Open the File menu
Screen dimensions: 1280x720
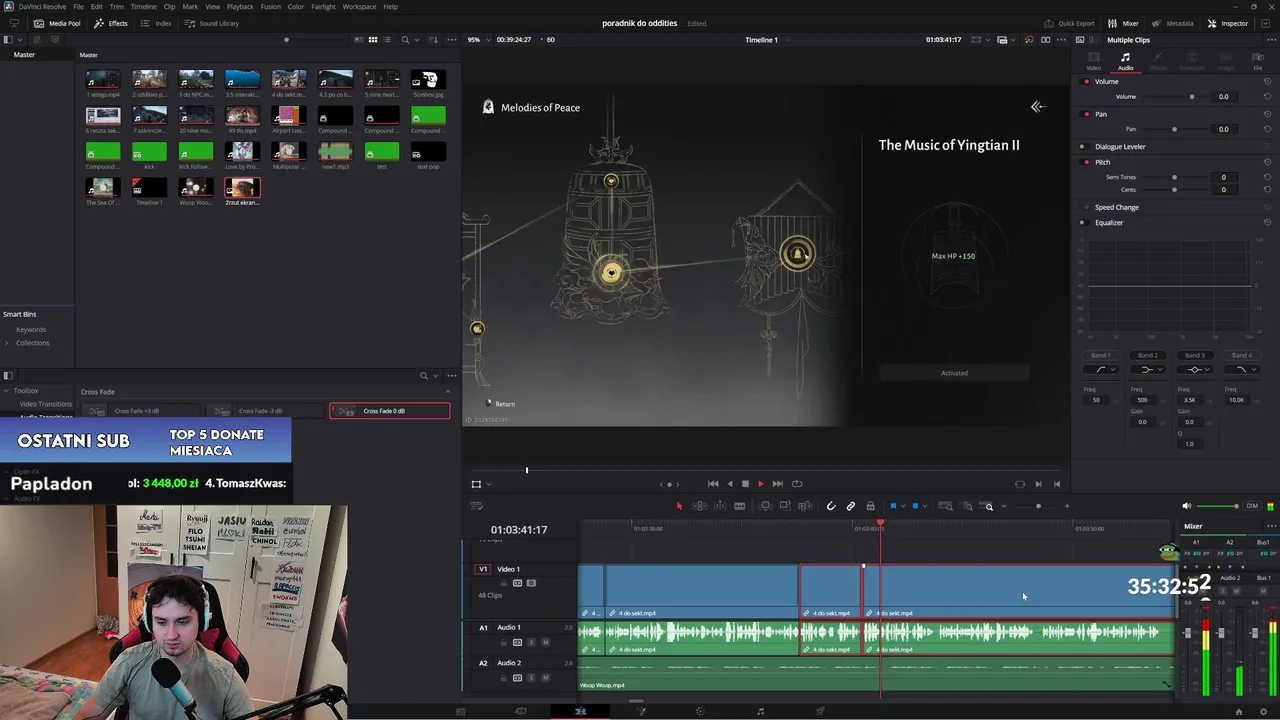click(x=78, y=7)
